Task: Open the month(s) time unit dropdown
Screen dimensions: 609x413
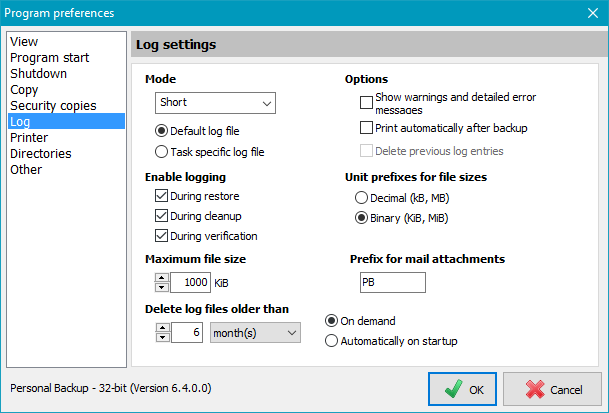Action: tap(255, 333)
